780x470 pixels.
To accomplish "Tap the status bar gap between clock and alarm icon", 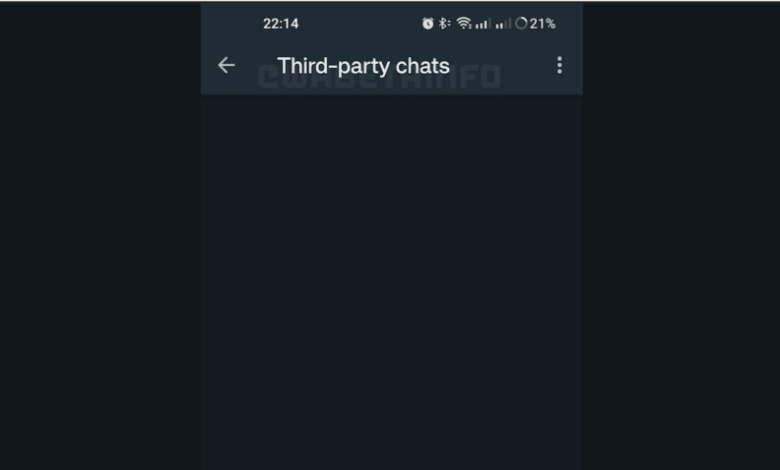I will pos(360,23).
